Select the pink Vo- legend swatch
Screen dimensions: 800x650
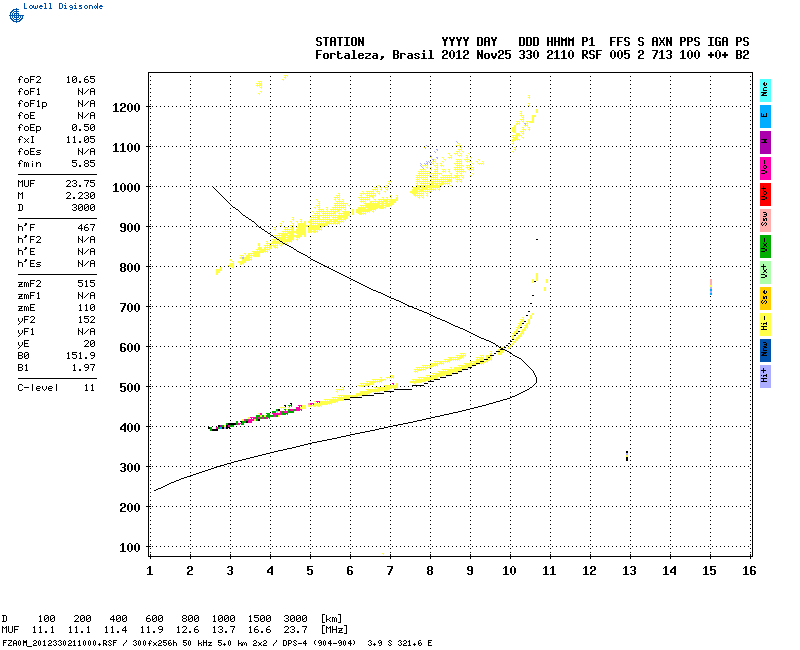tap(765, 168)
